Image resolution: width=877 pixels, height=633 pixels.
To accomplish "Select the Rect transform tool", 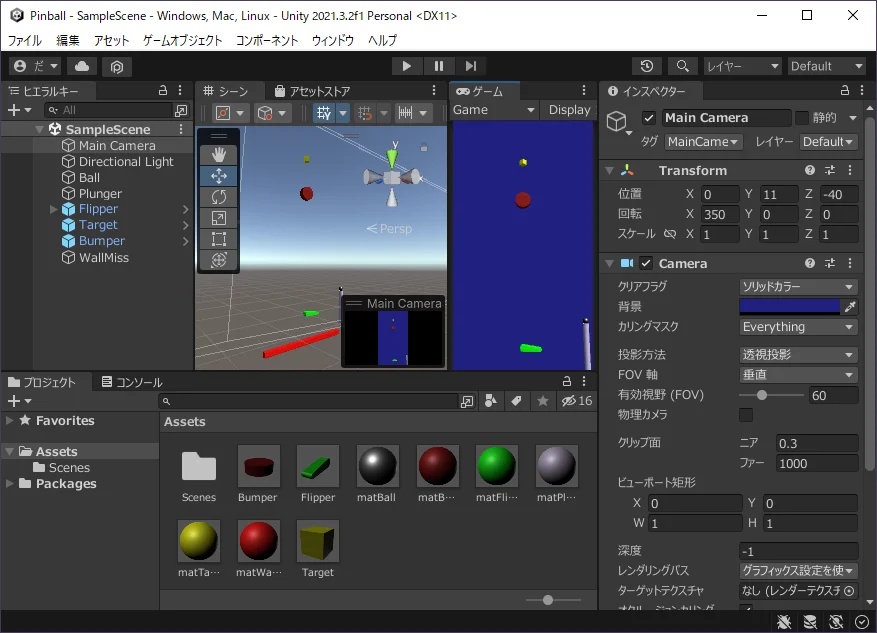I will tap(219, 239).
